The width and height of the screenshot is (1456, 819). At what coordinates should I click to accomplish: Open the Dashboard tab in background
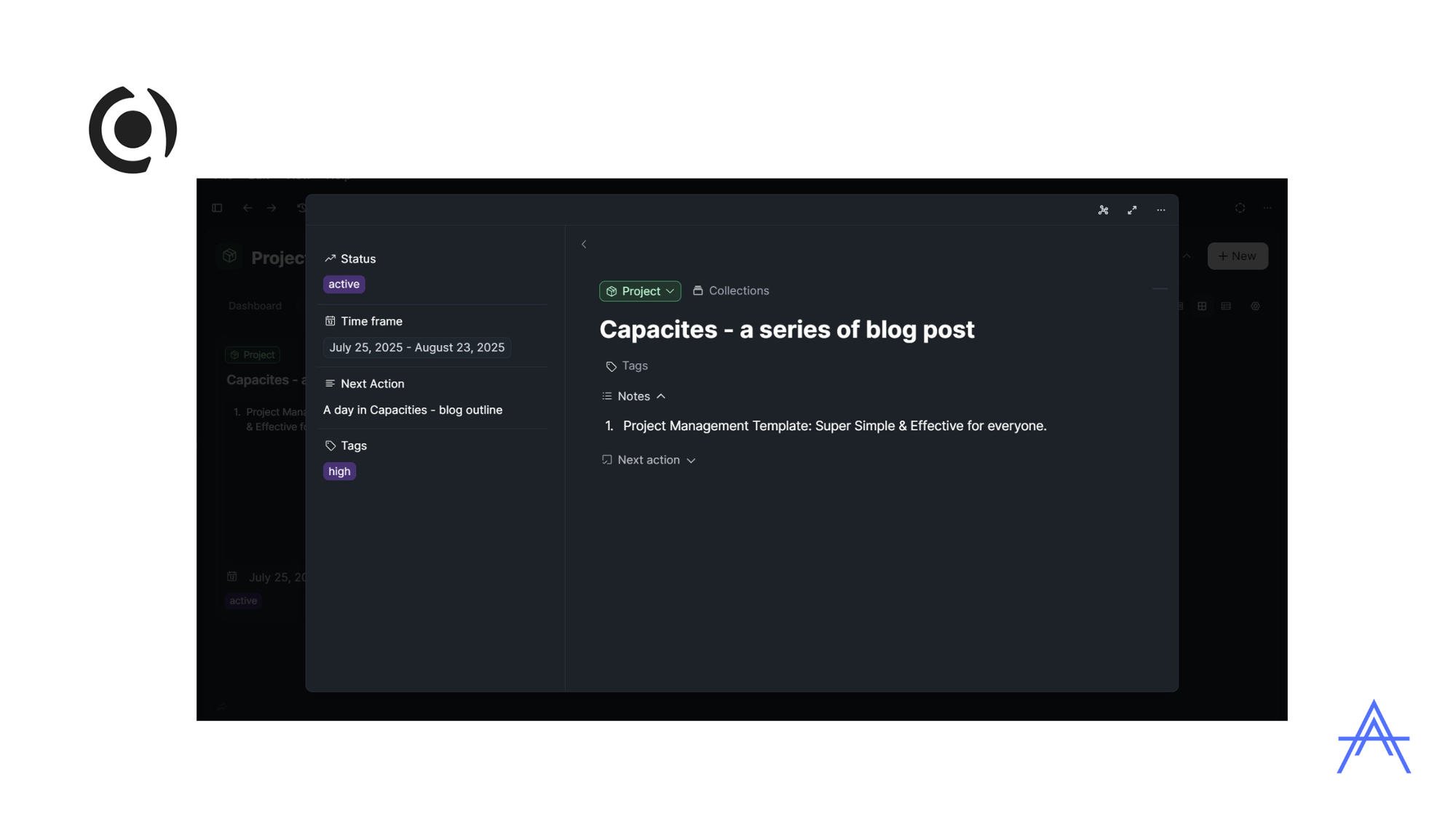255,306
